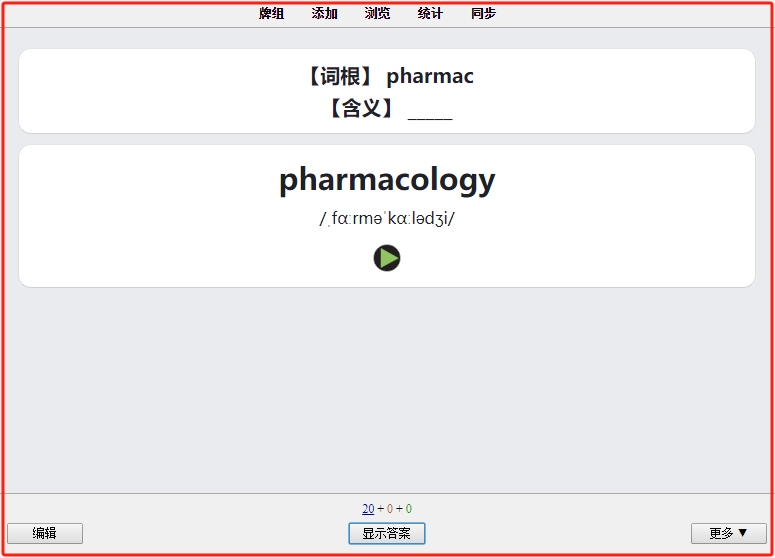
Task: Click the 编辑 edit button
Action: coord(45,533)
